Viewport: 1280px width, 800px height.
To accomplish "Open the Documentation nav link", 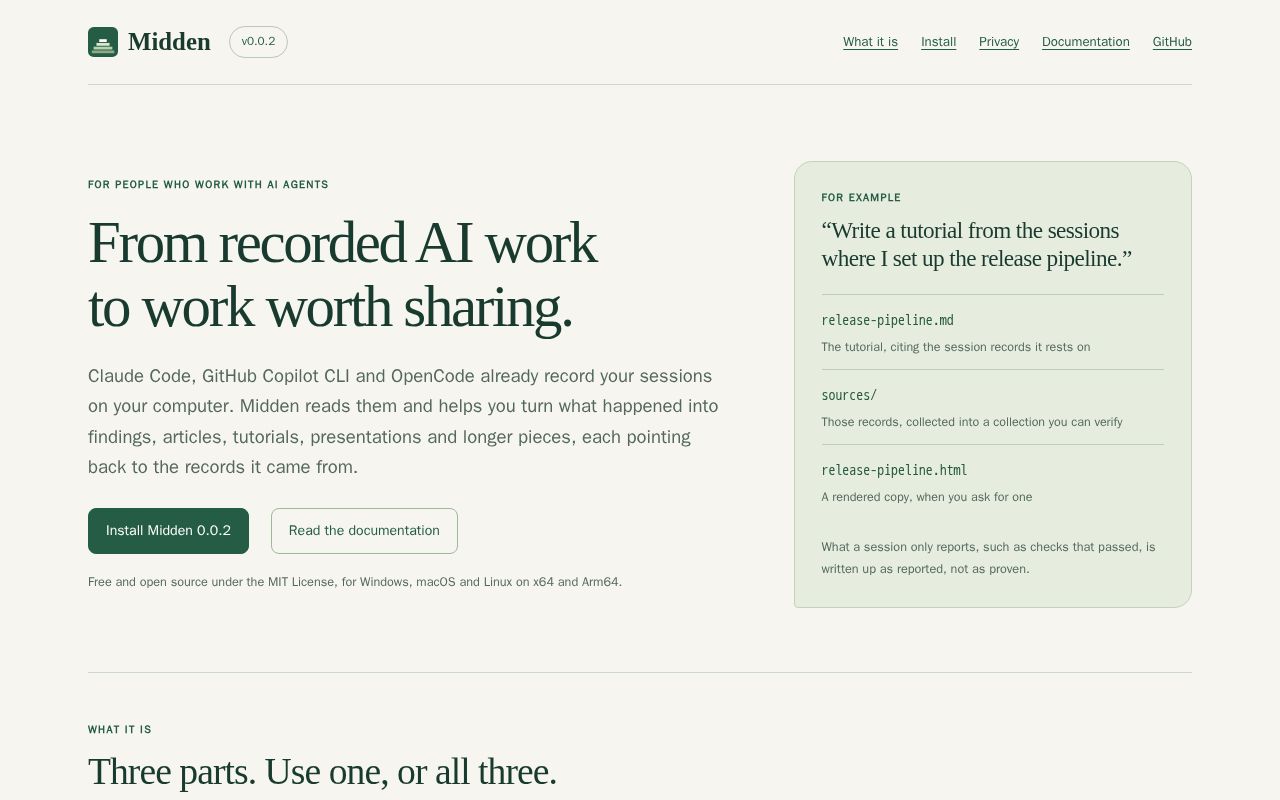I will 1085,42.
